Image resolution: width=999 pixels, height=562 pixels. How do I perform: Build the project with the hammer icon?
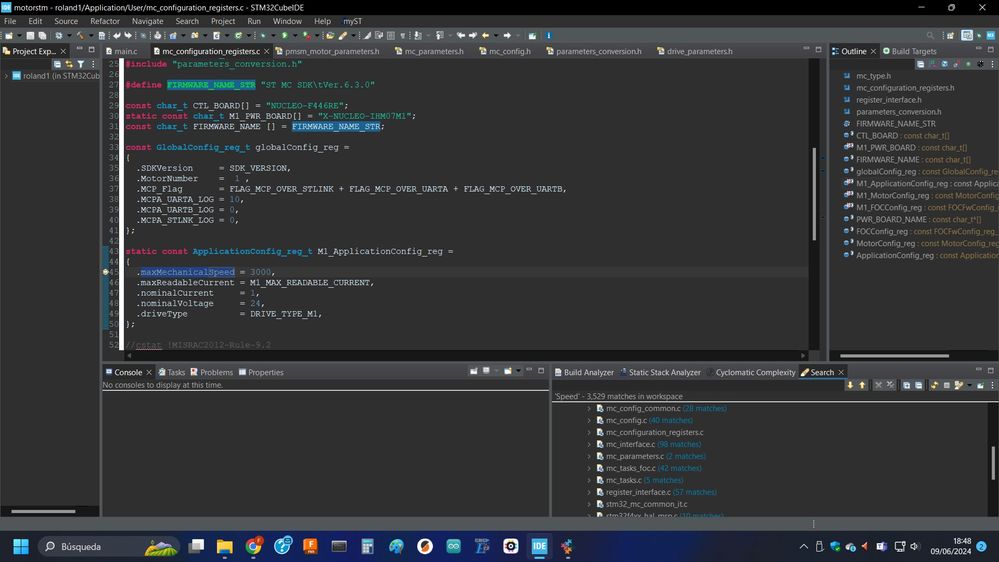pyautogui.click(x=80, y=36)
